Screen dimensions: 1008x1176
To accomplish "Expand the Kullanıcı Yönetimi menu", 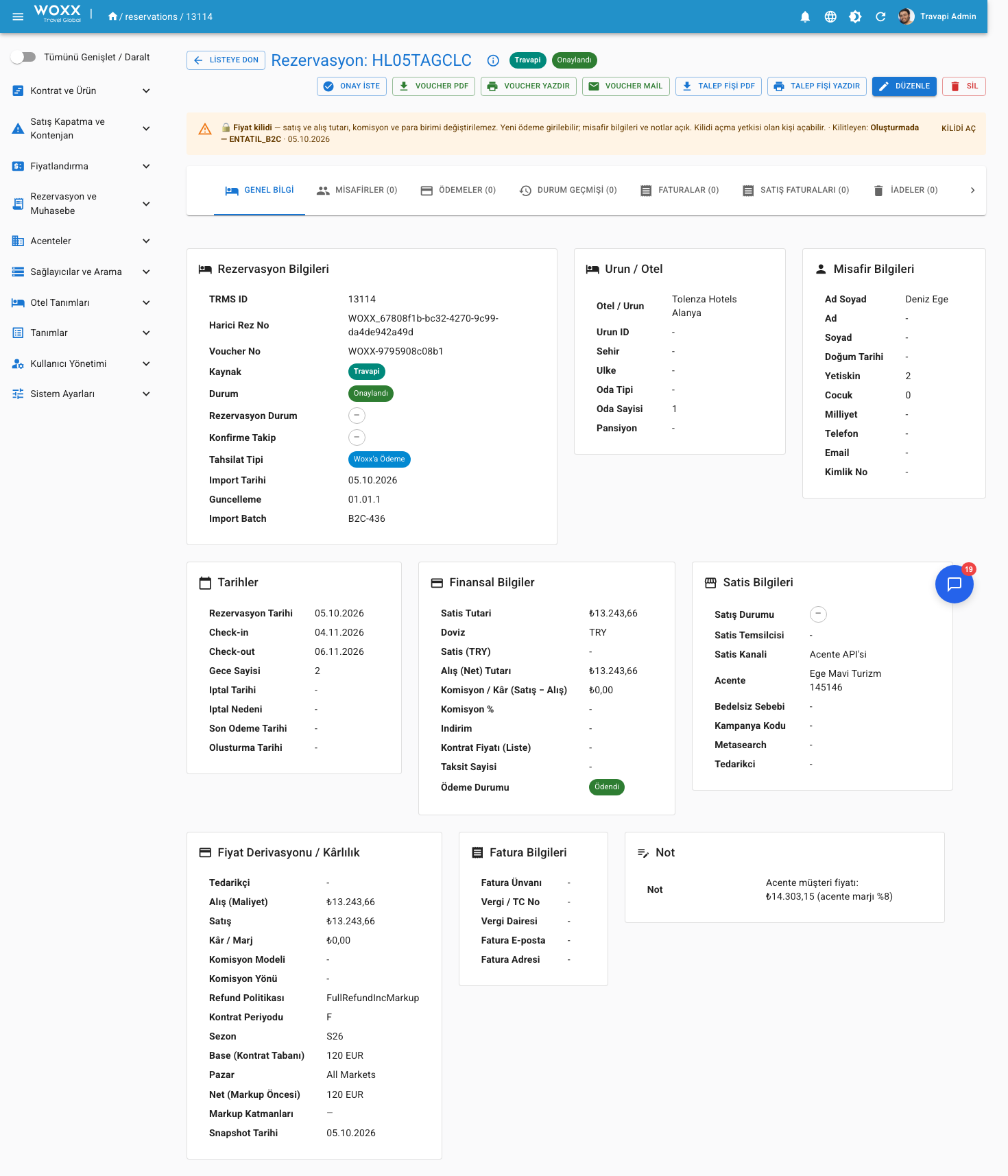I will coord(81,363).
